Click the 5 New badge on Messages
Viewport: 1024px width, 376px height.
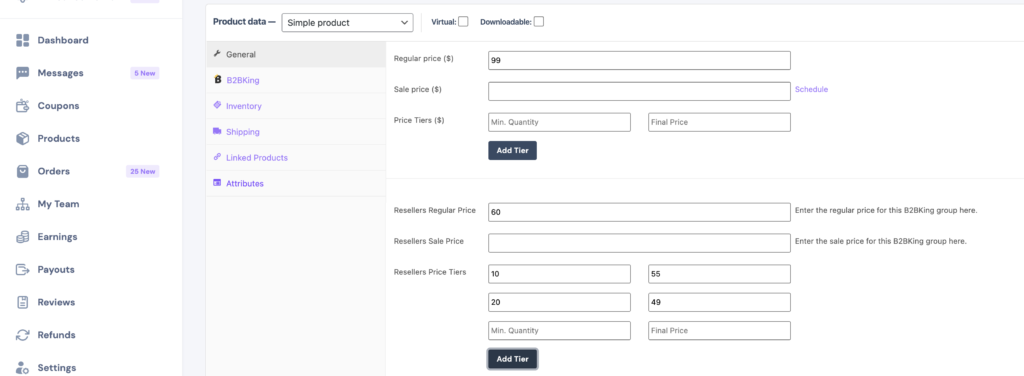(144, 73)
